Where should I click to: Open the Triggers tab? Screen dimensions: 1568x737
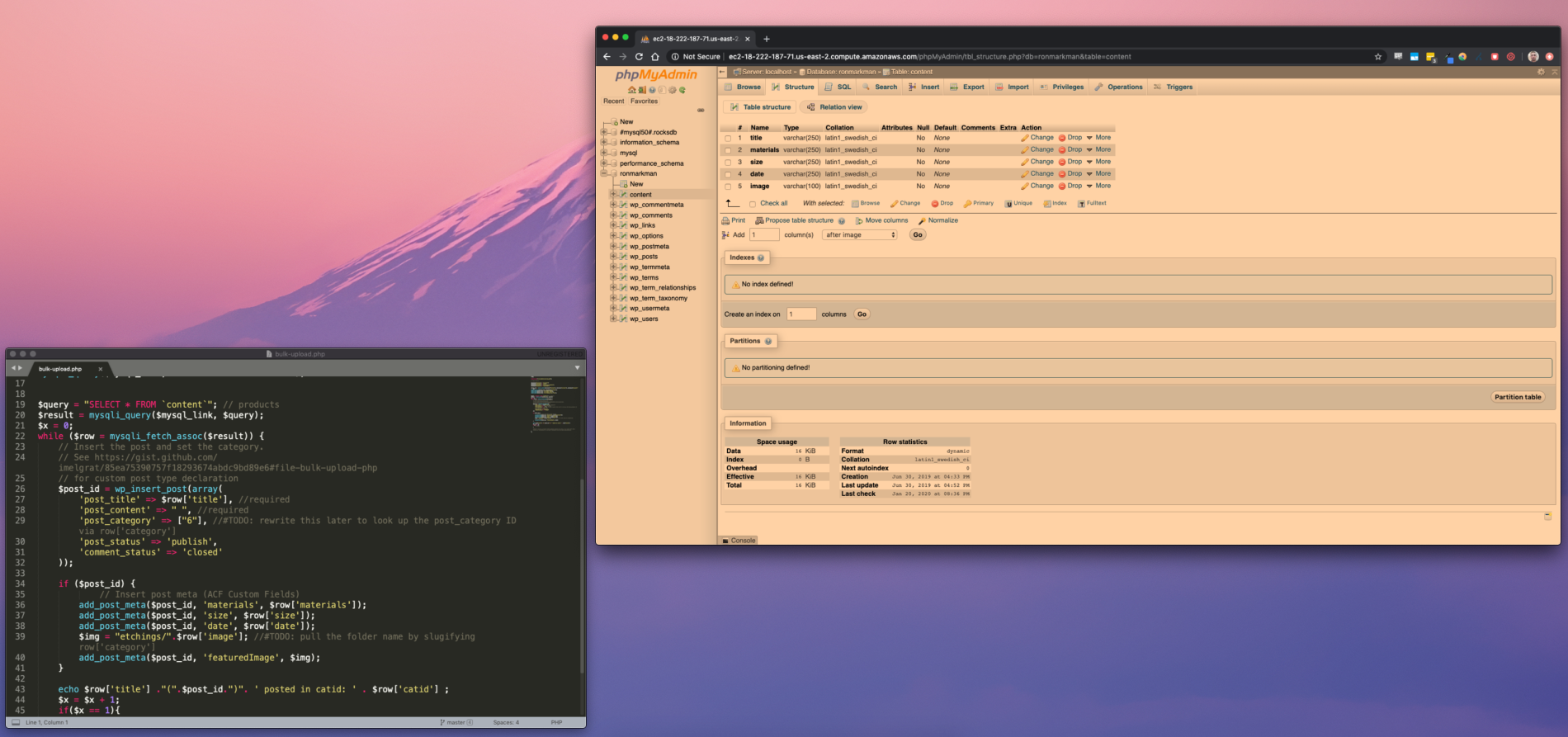1173,87
